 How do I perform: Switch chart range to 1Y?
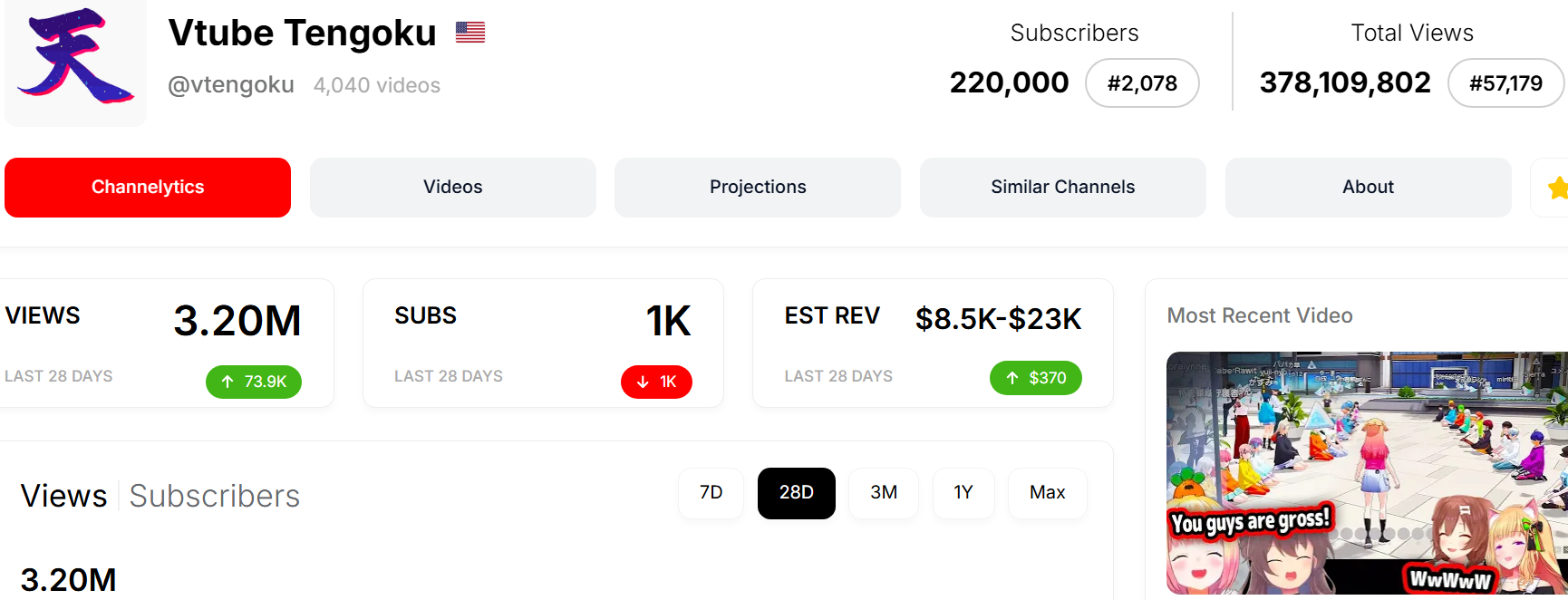coord(963,493)
